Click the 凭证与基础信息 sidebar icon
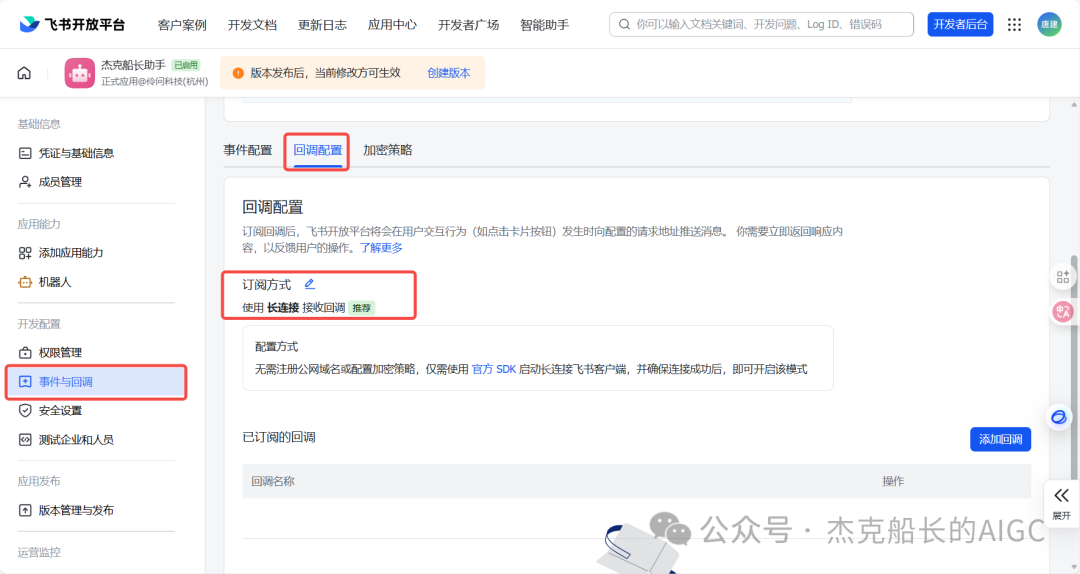1080x574 pixels. [25, 153]
